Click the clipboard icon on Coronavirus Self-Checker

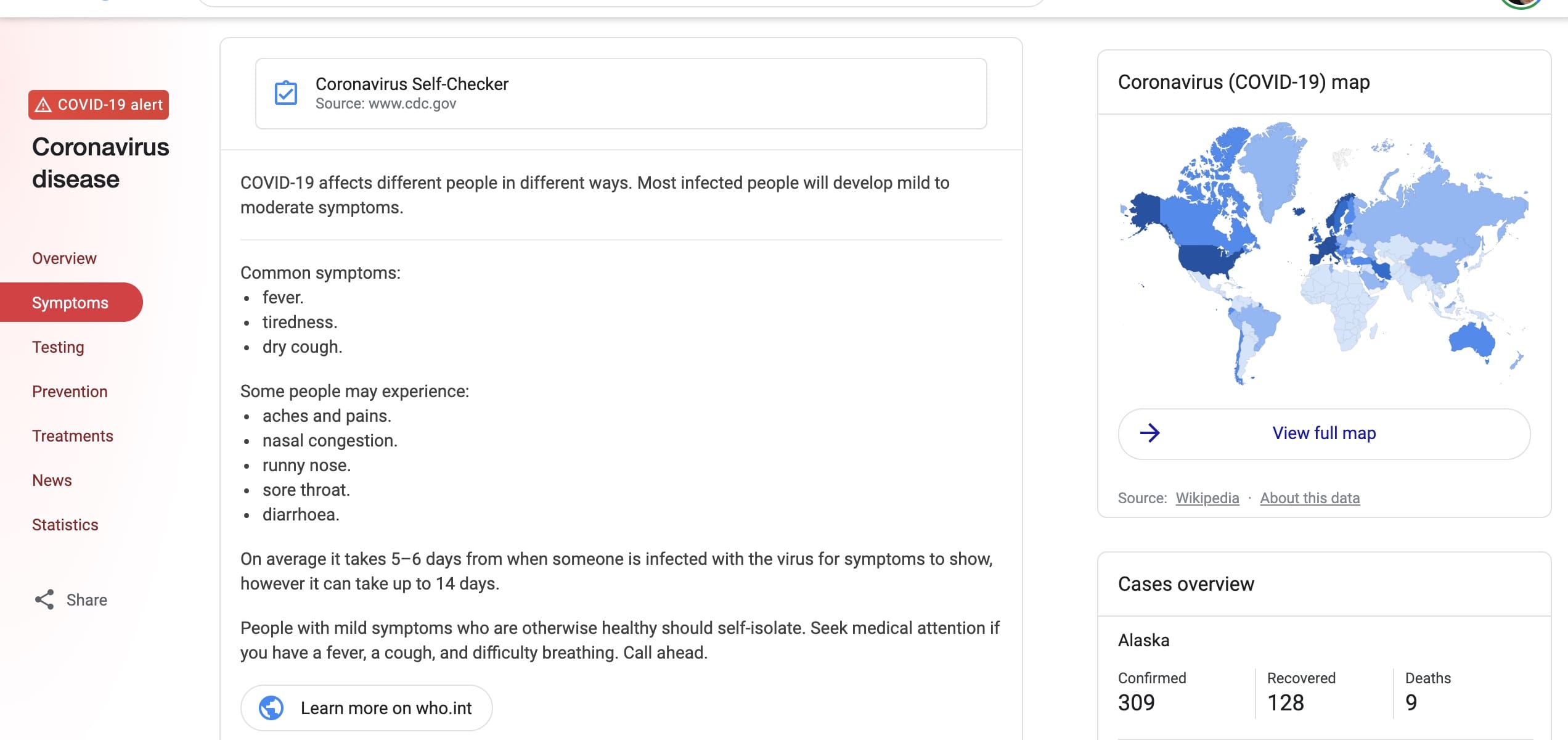pyautogui.click(x=285, y=93)
